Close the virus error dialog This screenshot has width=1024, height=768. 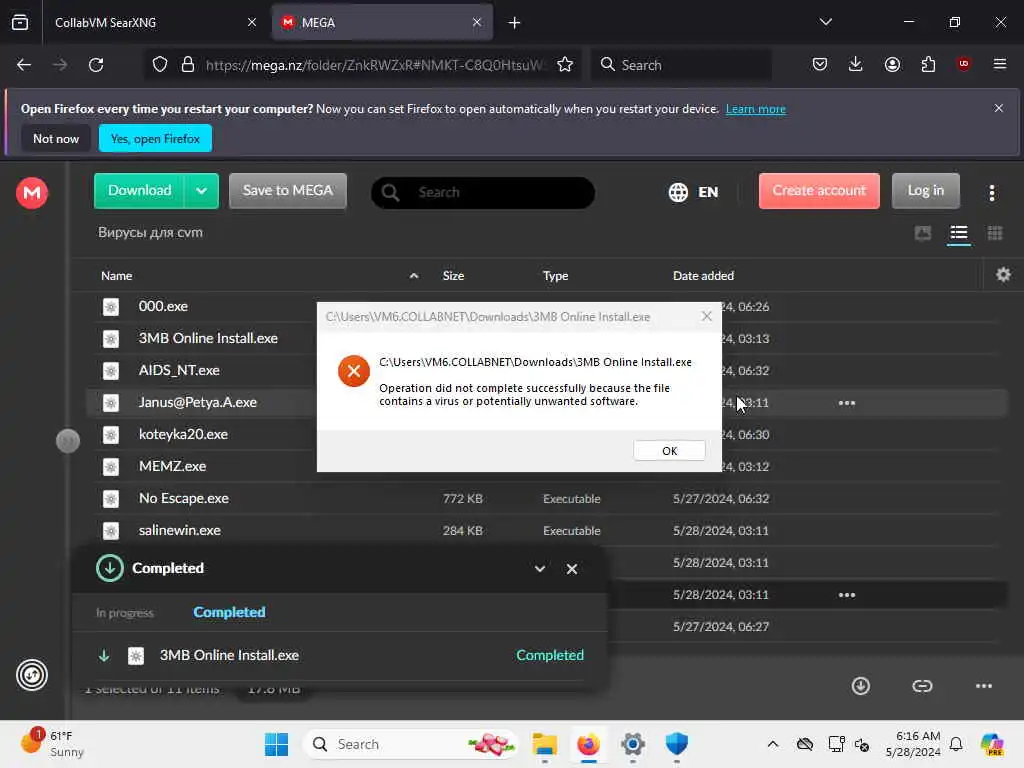point(706,316)
